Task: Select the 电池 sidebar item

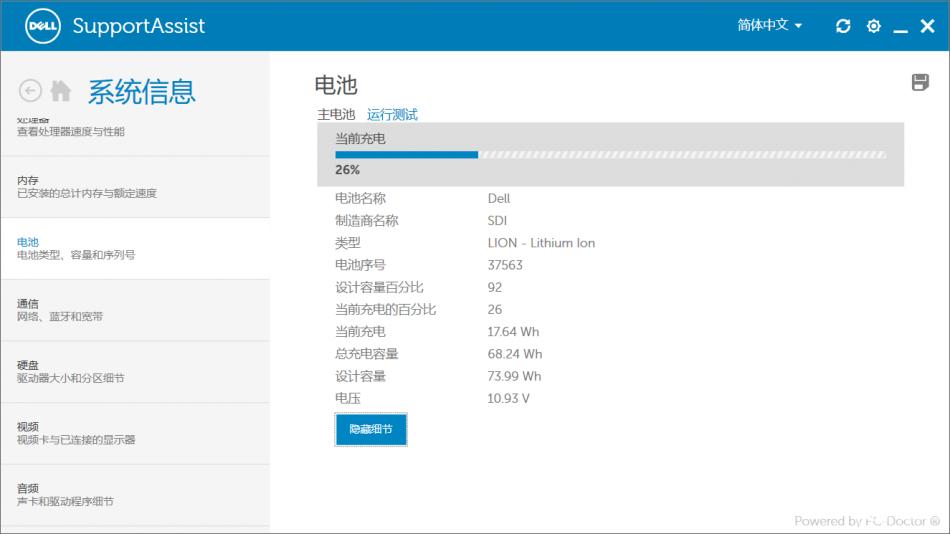Action: point(136,249)
